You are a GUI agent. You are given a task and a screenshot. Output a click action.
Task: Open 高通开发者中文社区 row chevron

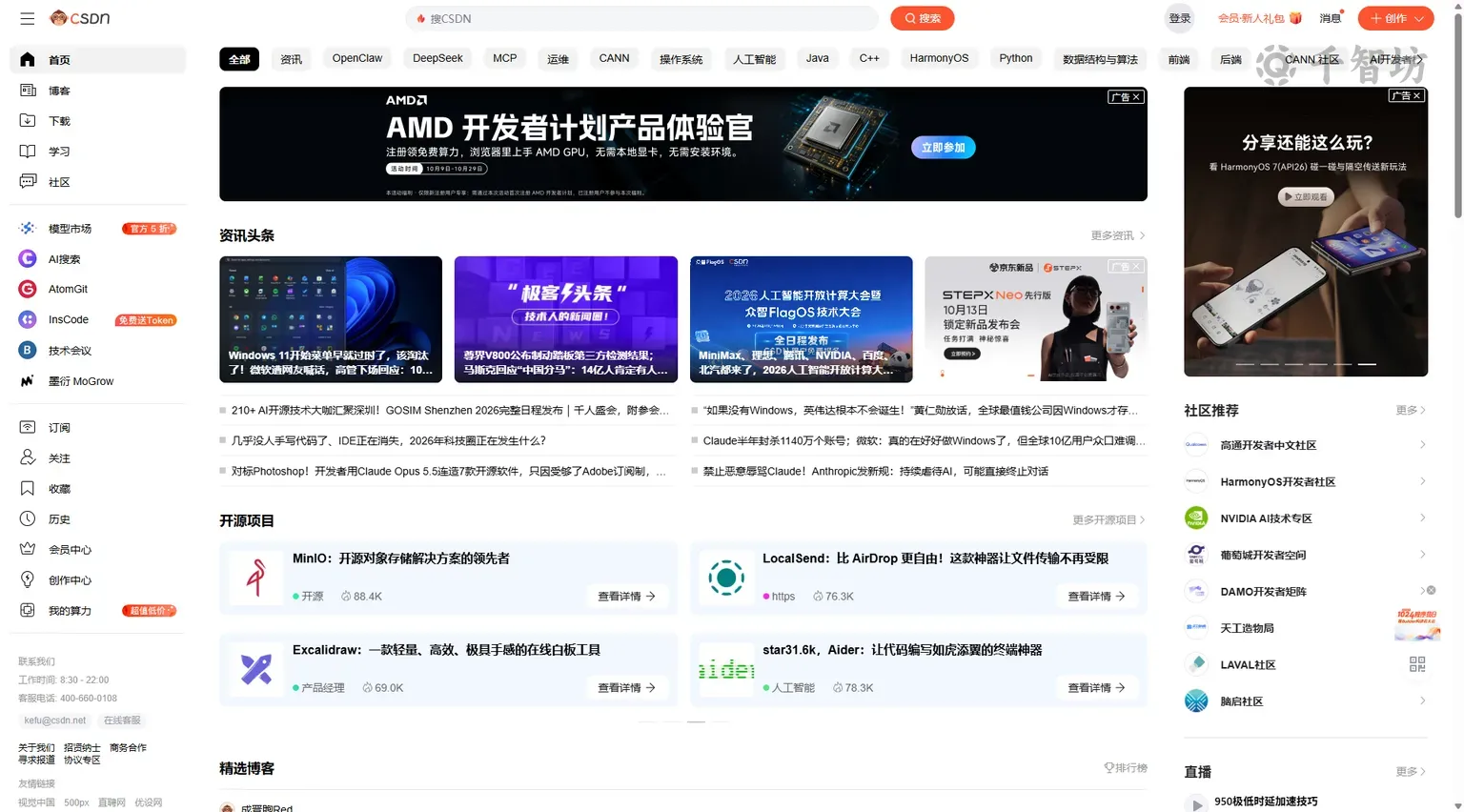(1422, 445)
